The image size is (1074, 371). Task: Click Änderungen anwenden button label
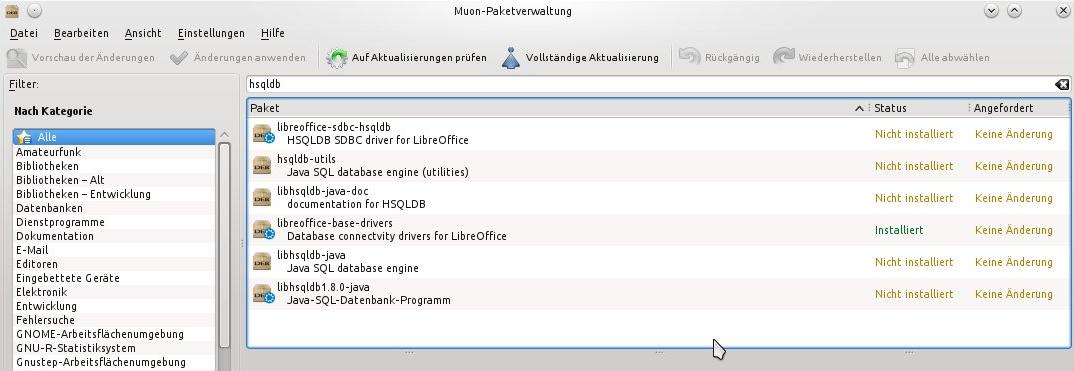249,57
